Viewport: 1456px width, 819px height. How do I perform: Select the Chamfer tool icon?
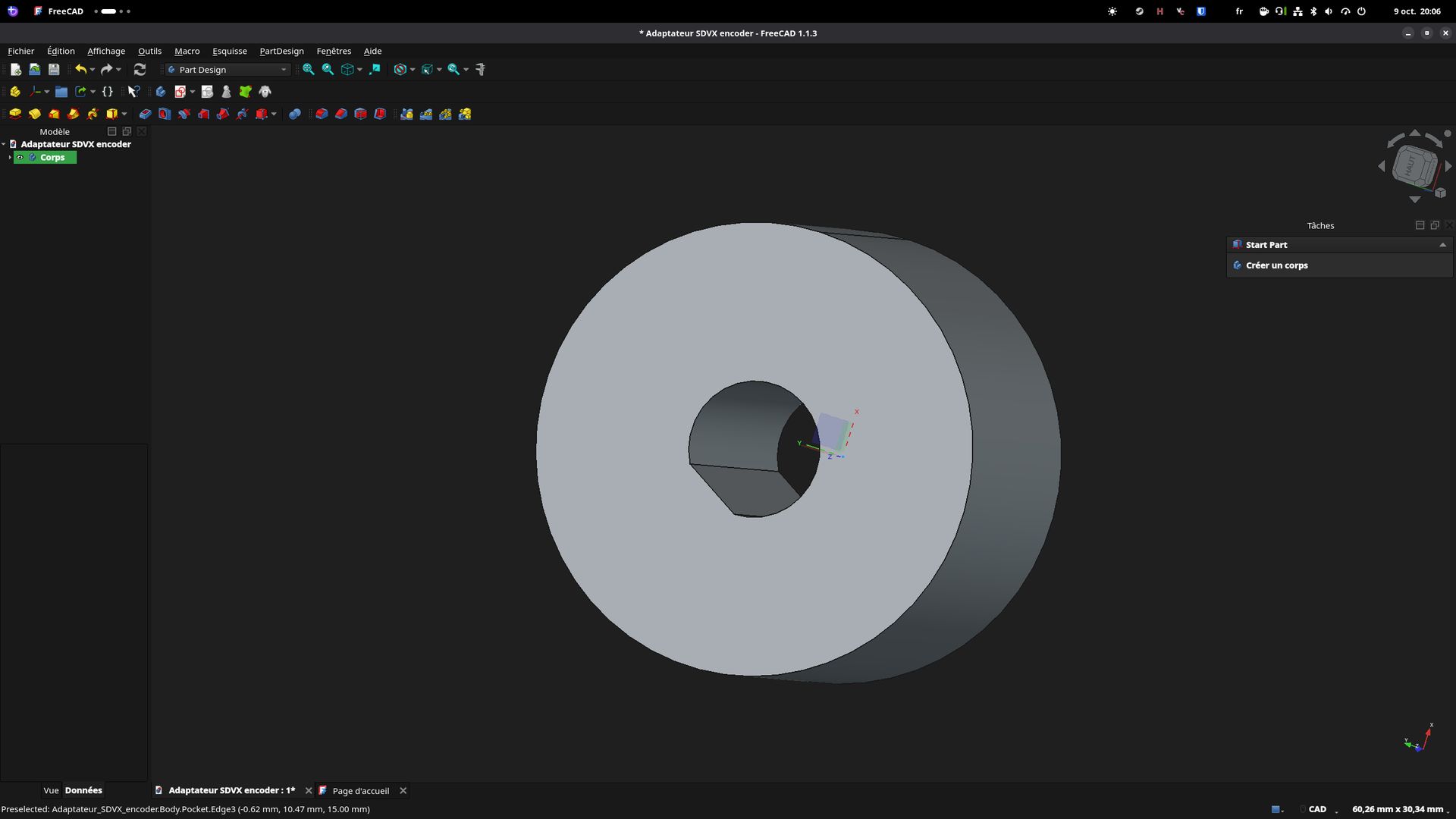(341, 114)
